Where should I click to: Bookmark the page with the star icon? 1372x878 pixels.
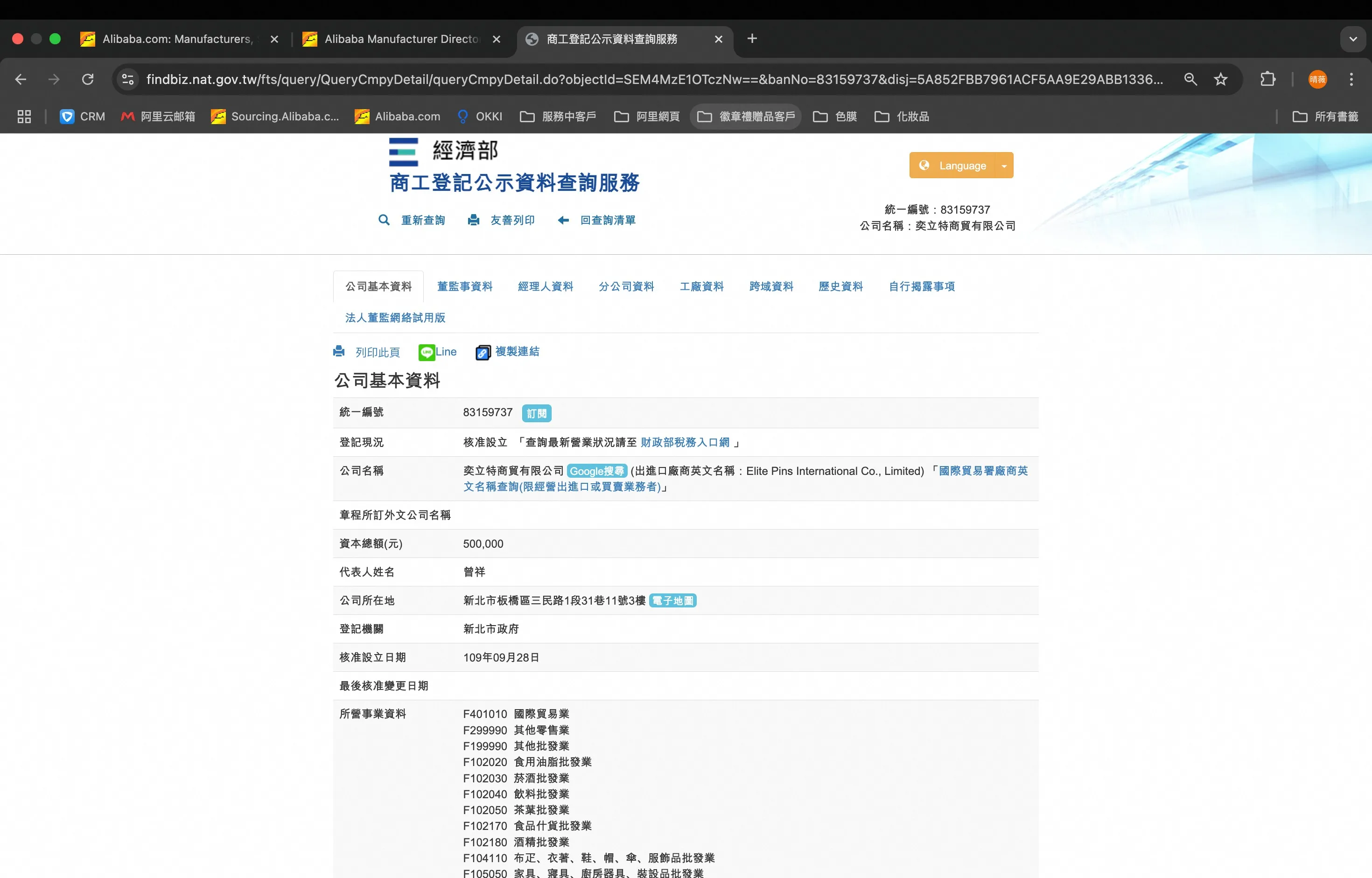[x=1220, y=79]
